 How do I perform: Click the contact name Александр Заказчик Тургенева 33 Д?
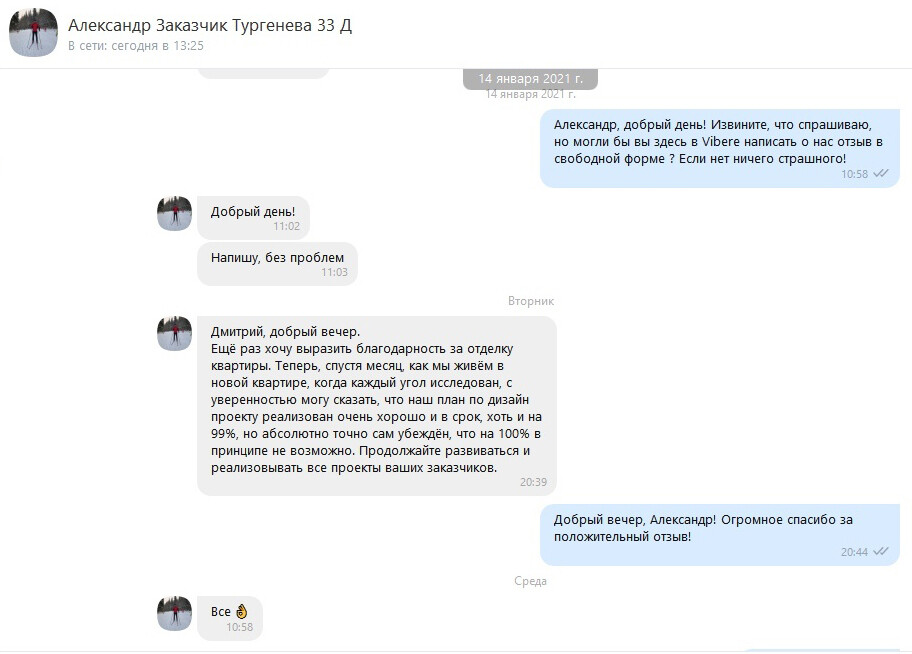click(210, 26)
